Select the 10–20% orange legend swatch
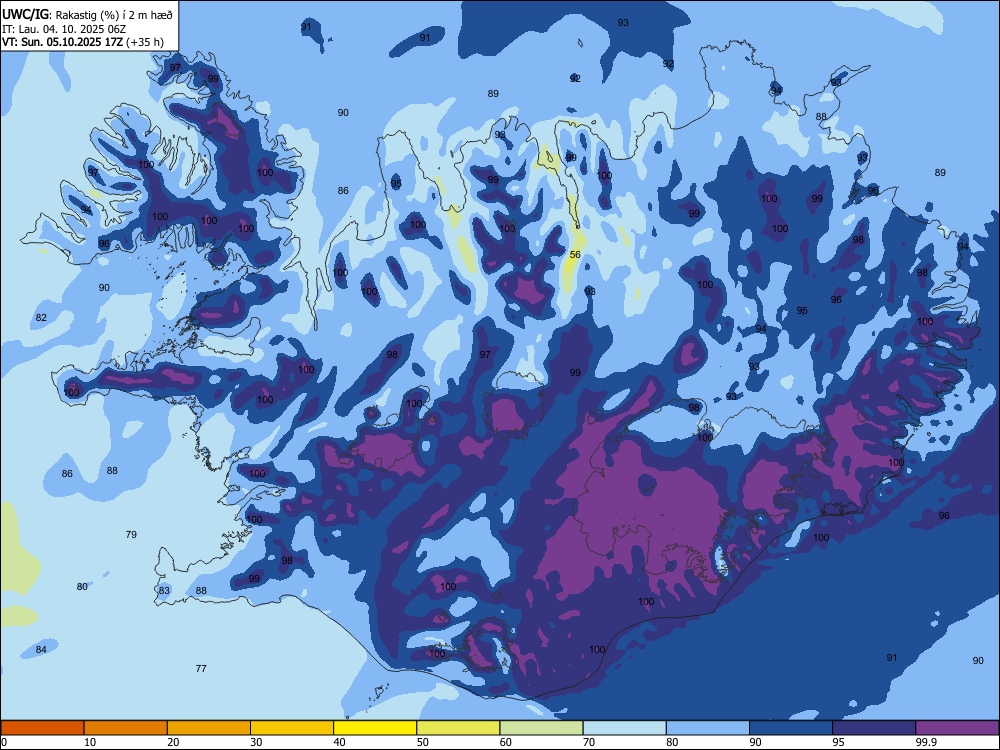This screenshot has height=750, width=1000. pos(126,728)
